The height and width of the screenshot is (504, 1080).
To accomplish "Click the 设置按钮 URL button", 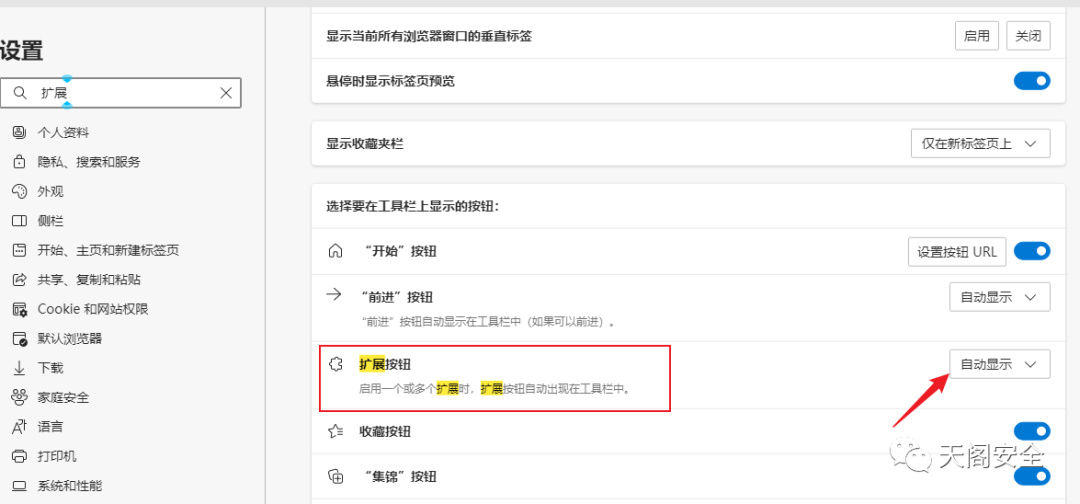I will [957, 252].
